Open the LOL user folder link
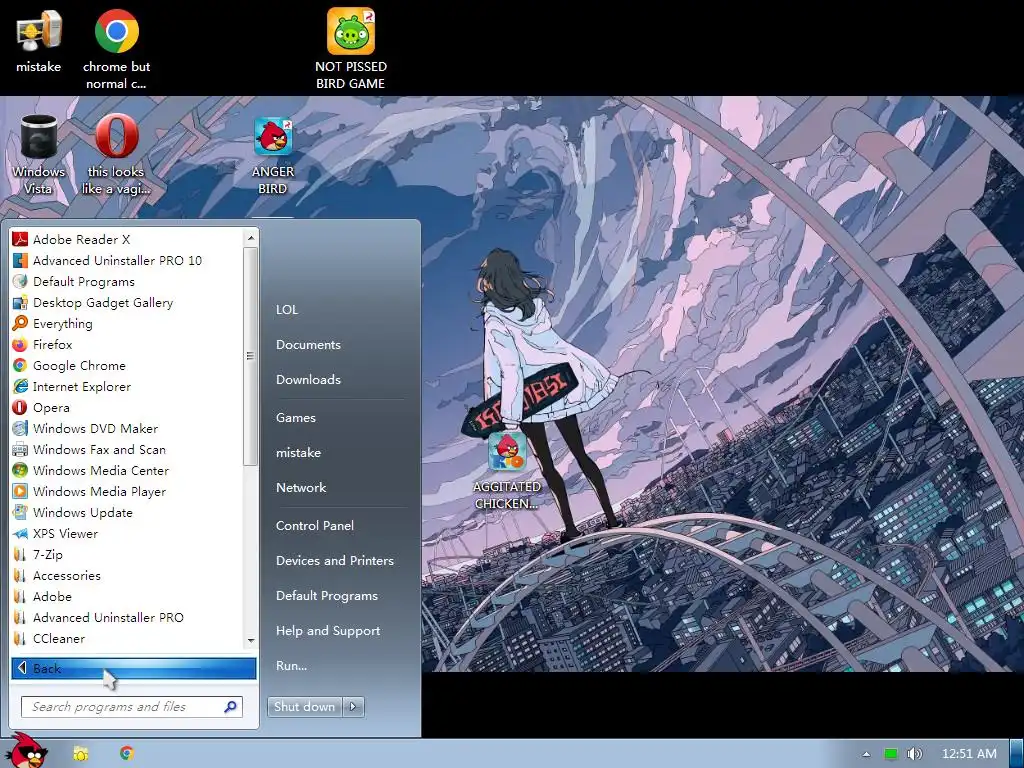This screenshot has width=1024, height=768. [x=287, y=310]
